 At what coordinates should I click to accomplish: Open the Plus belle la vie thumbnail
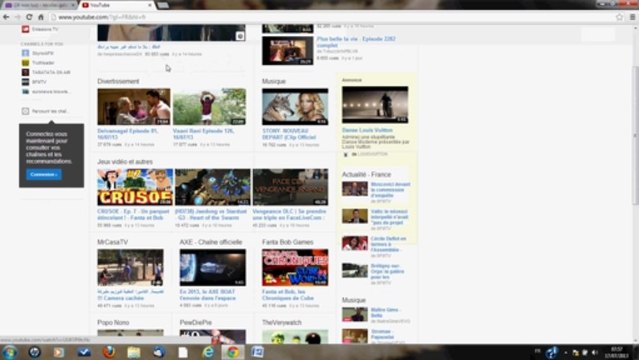click(288, 51)
